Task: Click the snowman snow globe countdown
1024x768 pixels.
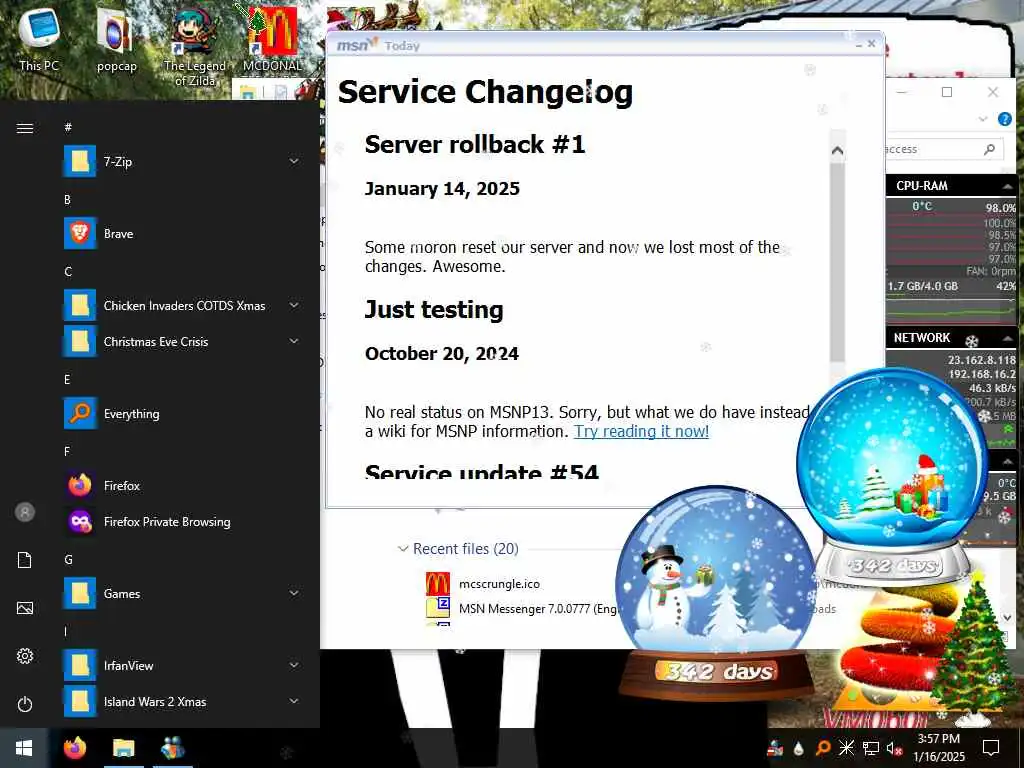Action: [716, 592]
